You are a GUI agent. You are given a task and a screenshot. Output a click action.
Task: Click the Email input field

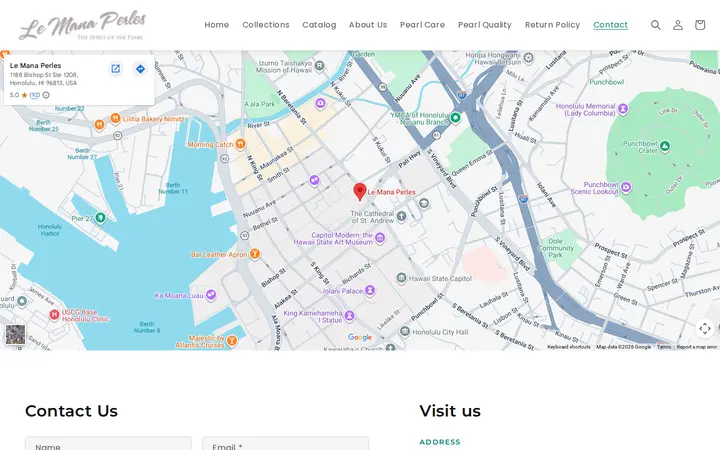point(285,443)
